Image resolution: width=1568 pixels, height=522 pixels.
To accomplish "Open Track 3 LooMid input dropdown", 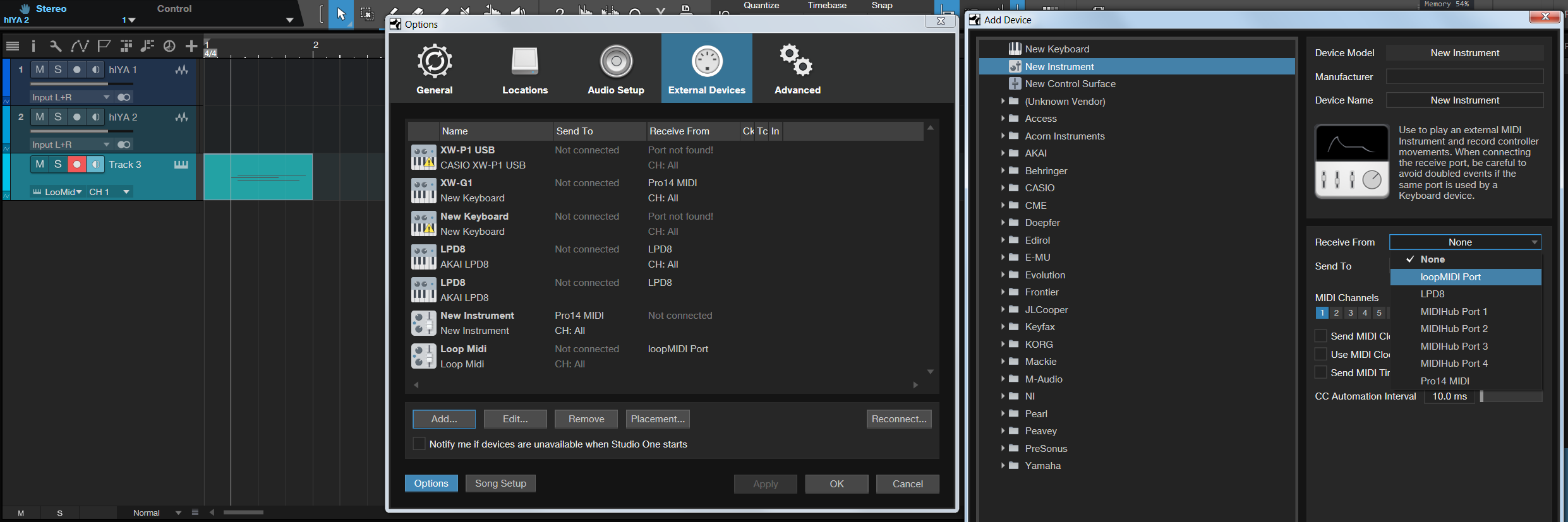I will pos(57,192).
